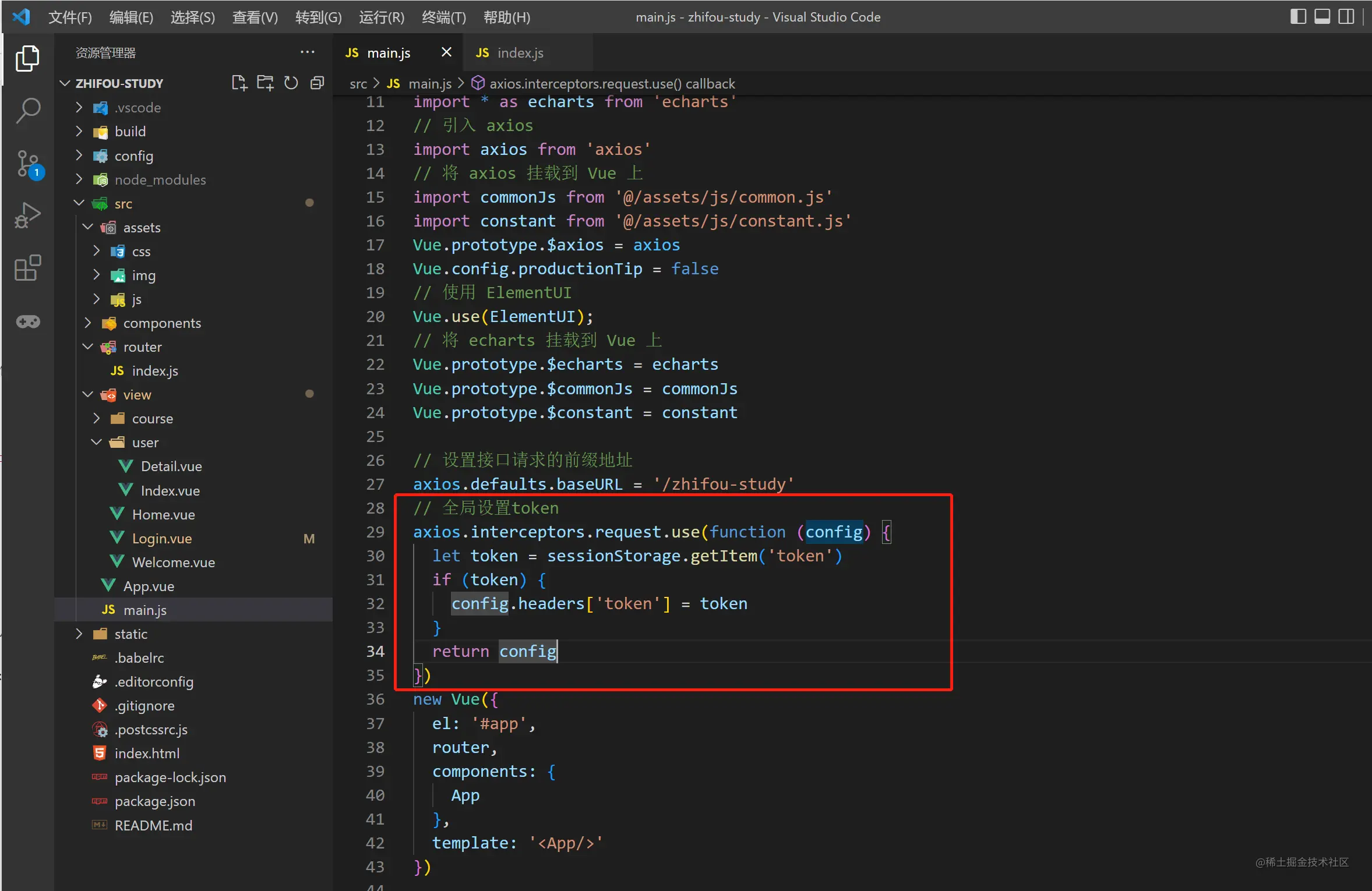
Task: Open Source Control view with badge
Action: click(x=27, y=164)
